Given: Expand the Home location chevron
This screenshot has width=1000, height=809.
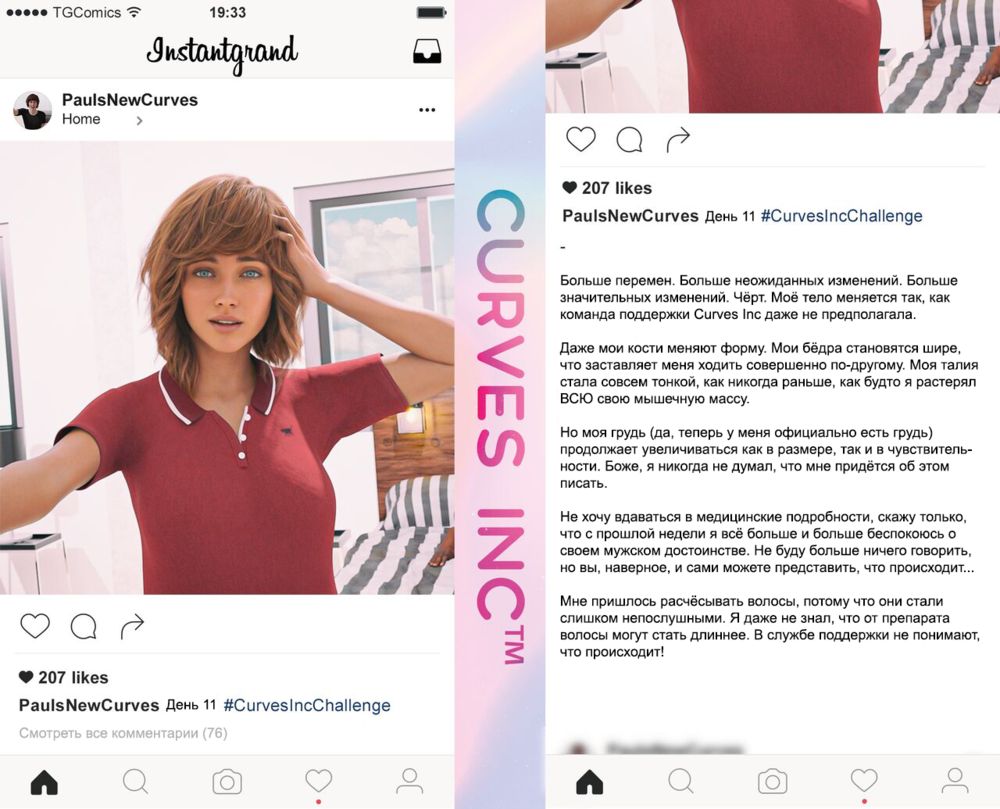Looking at the screenshot, I should point(139,120).
